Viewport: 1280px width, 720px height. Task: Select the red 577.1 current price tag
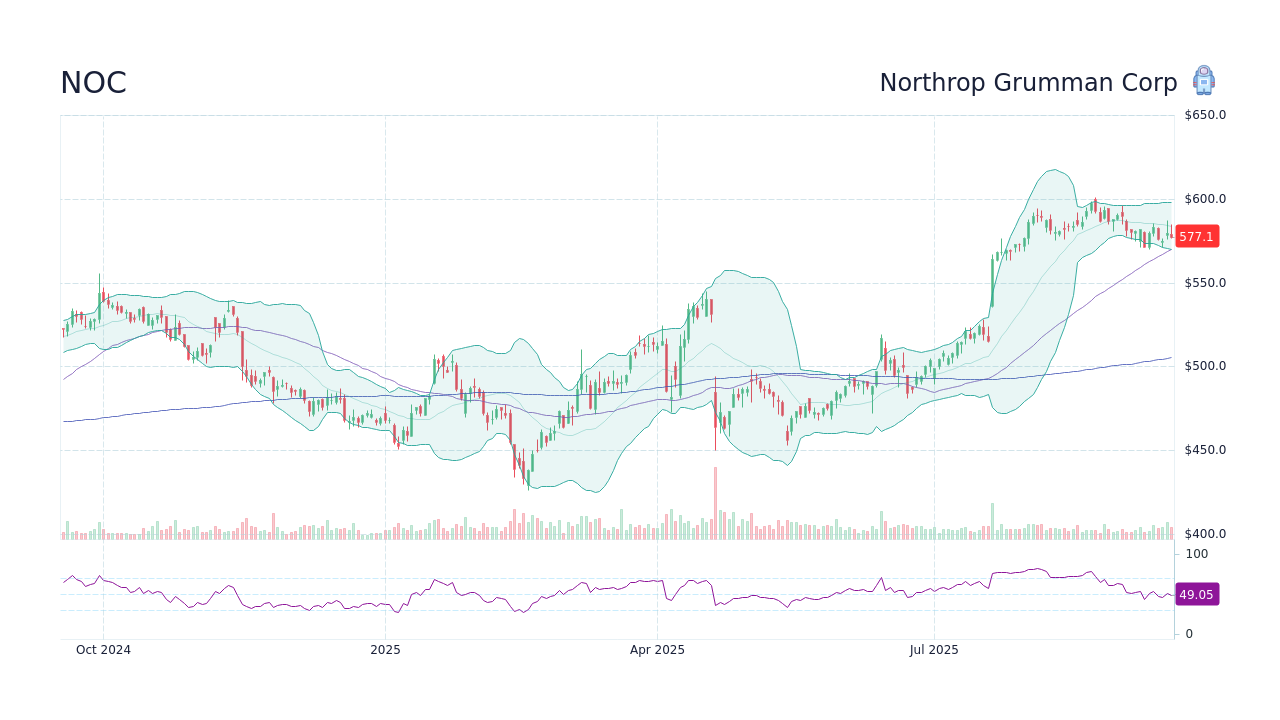coord(1197,236)
